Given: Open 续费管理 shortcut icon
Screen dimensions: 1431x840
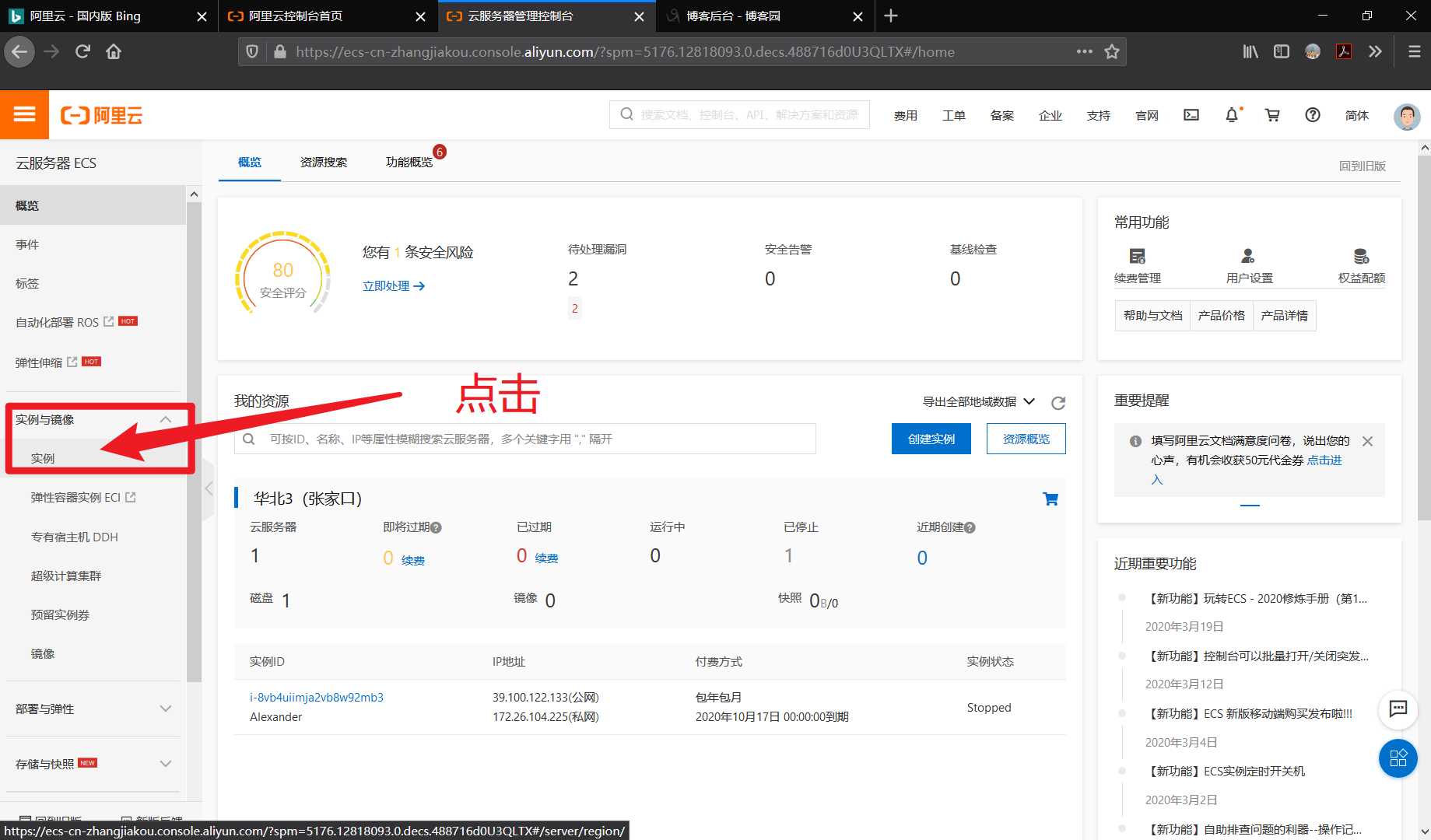Looking at the screenshot, I should coord(1138,256).
